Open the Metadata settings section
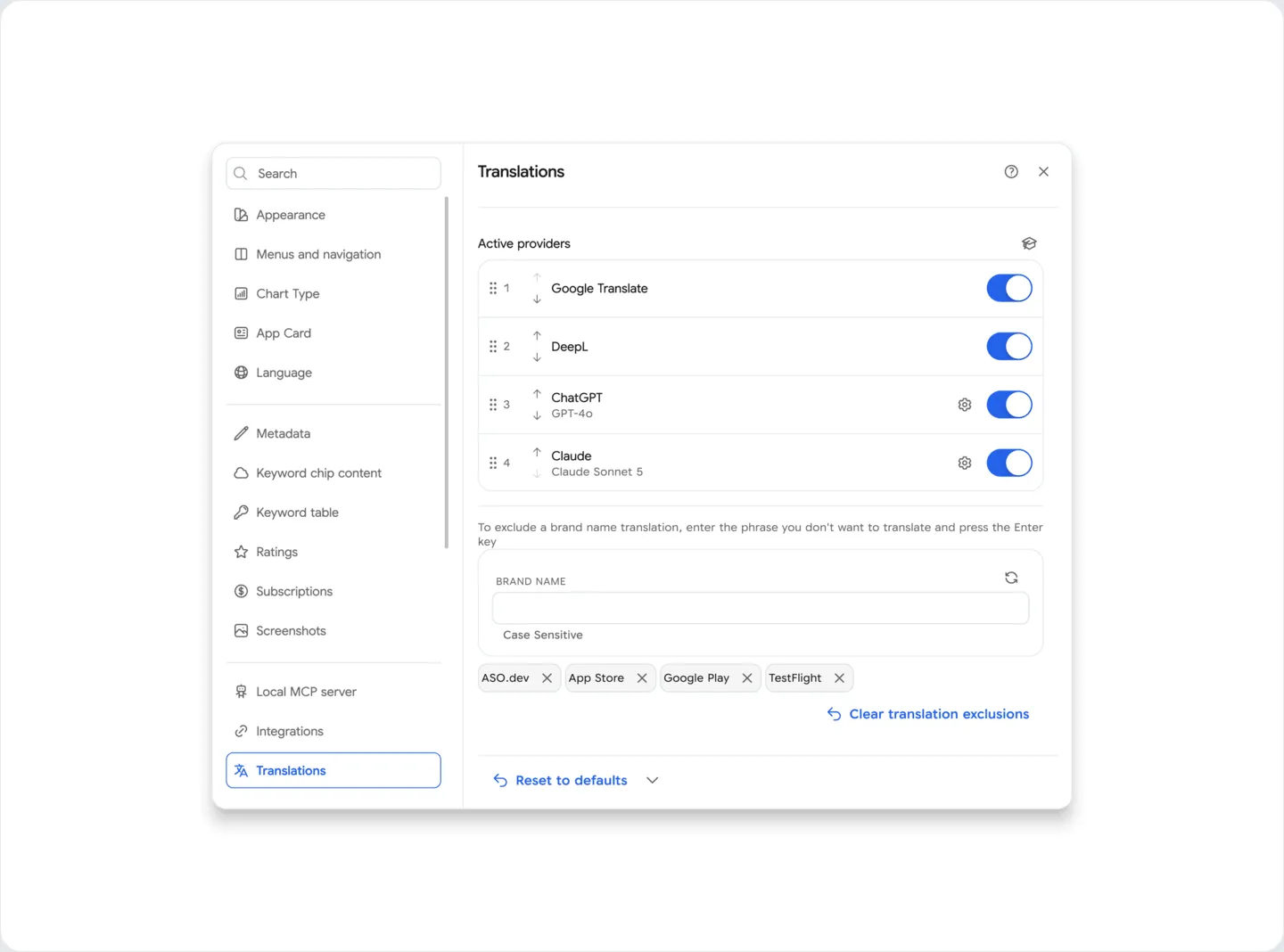Image resolution: width=1284 pixels, height=952 pixels. click(x=333, y=433)
